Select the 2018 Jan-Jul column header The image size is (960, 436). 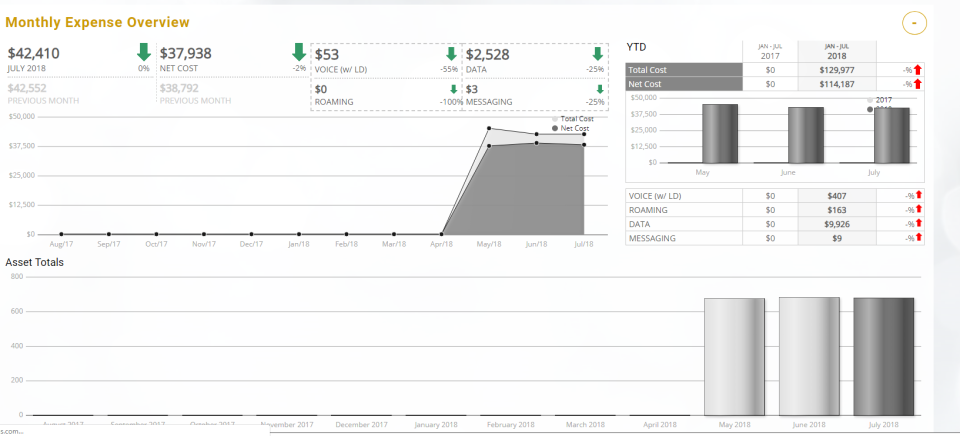tap(837, 51)
